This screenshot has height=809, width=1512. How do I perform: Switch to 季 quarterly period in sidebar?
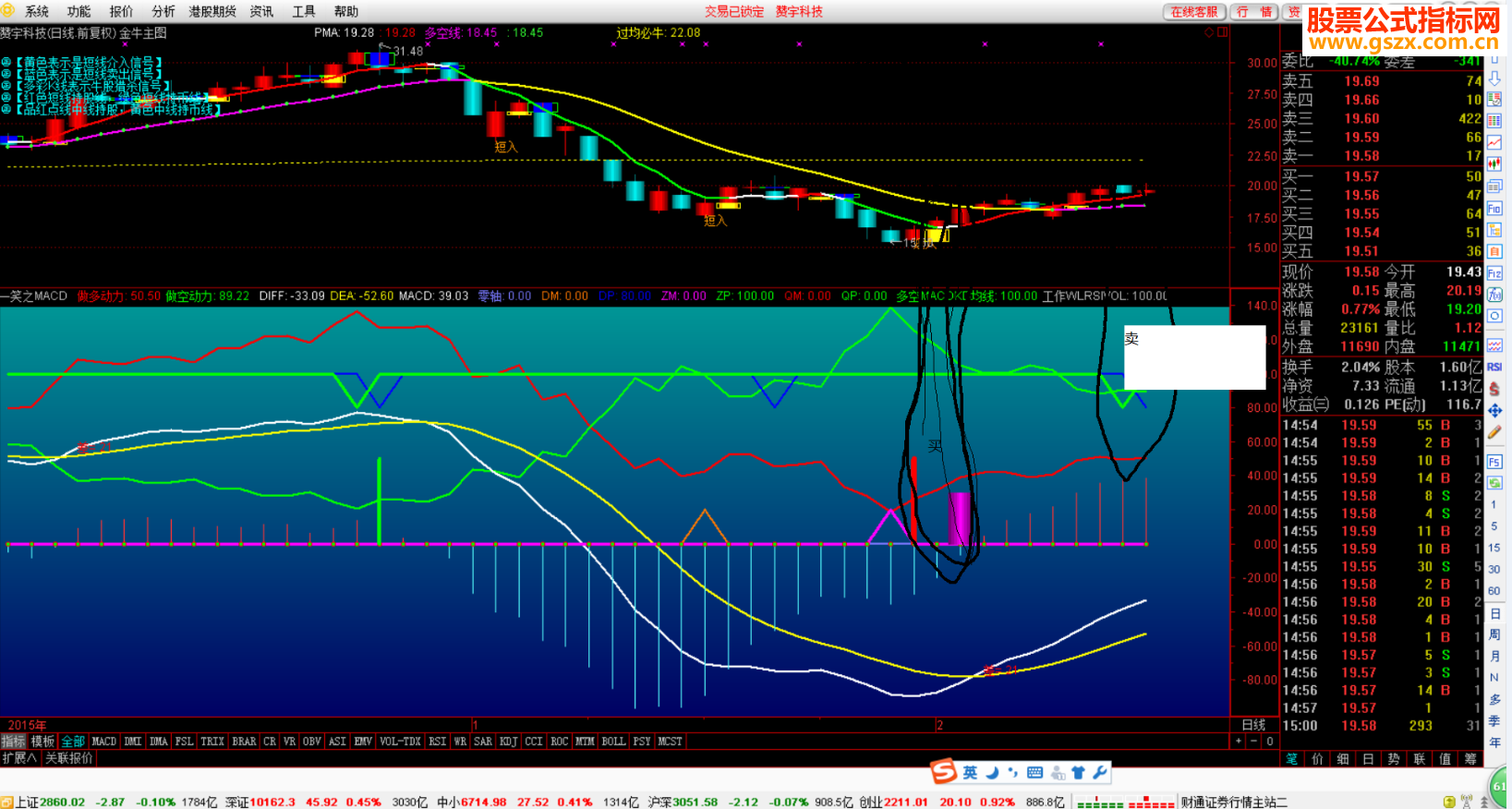pyautogui.click(x=1494, y=720)
